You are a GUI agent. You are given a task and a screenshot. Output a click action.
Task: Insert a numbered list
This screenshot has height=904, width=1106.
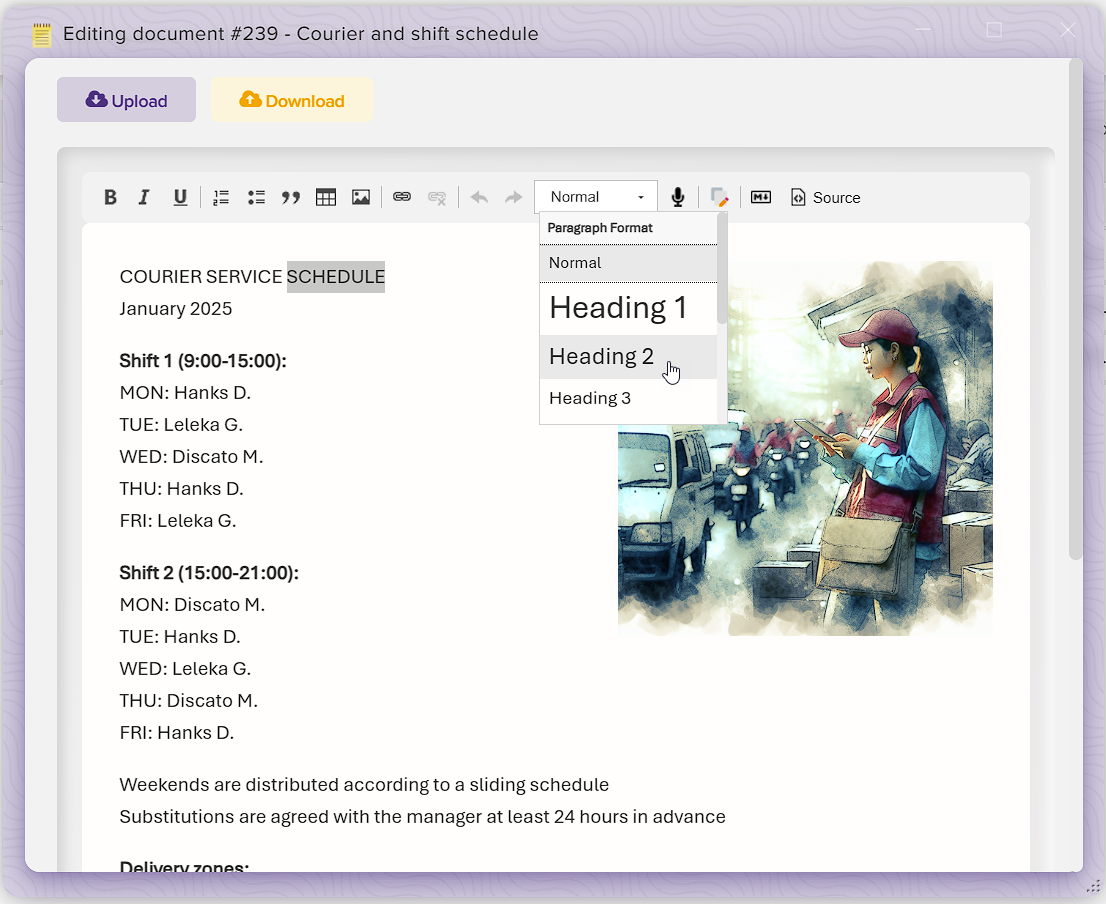221,197
